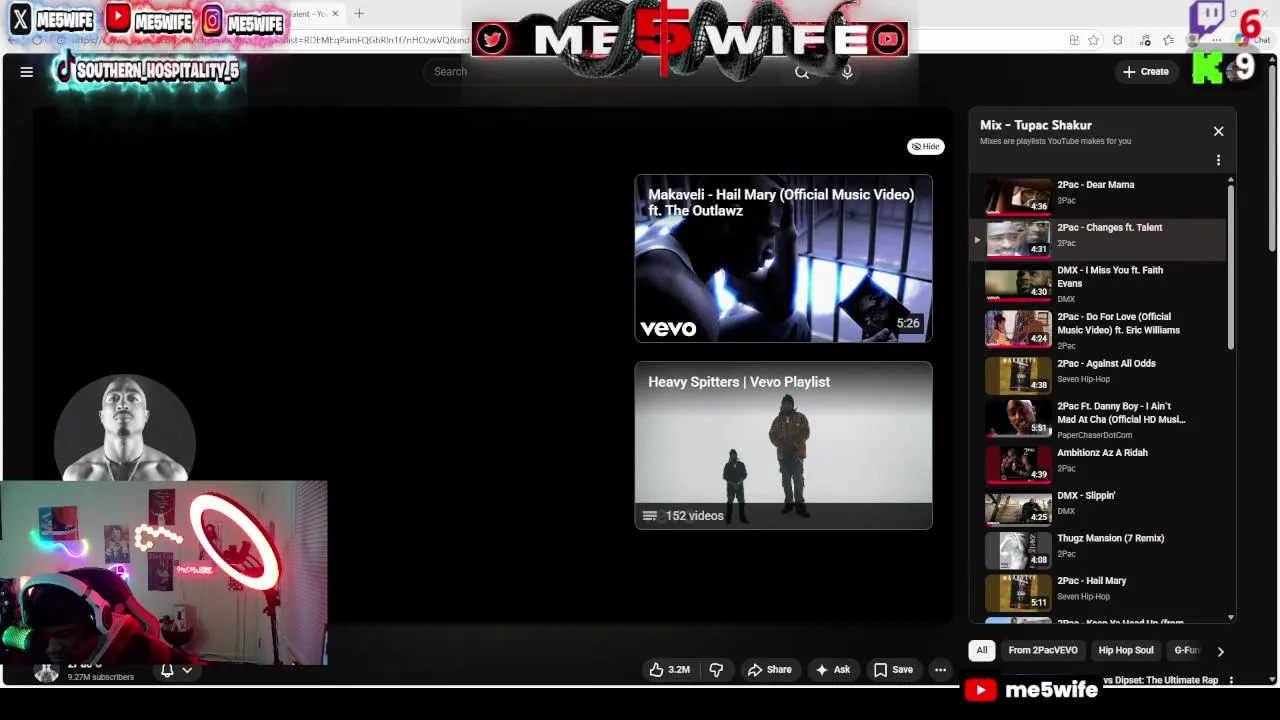
Task: Save the video to a playlist
Action: tap(893, 670)
